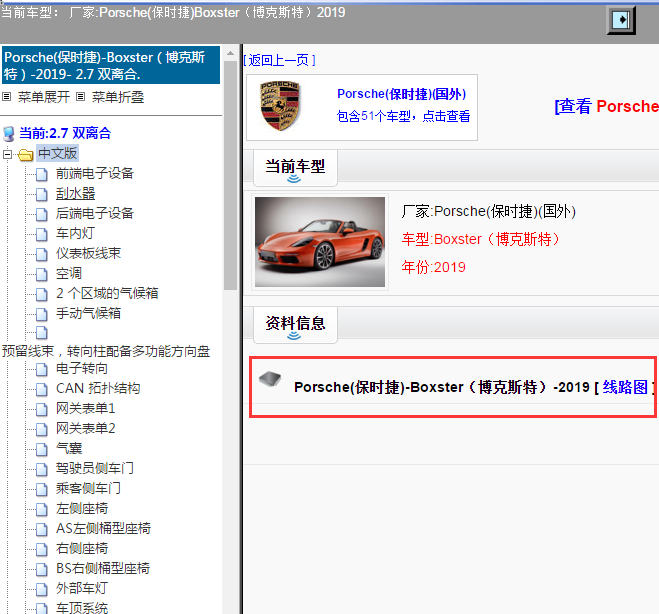This screenshot has width=659, height=614.
Task: Click the page icon next to 网关表单1
Action: point(42,409)
